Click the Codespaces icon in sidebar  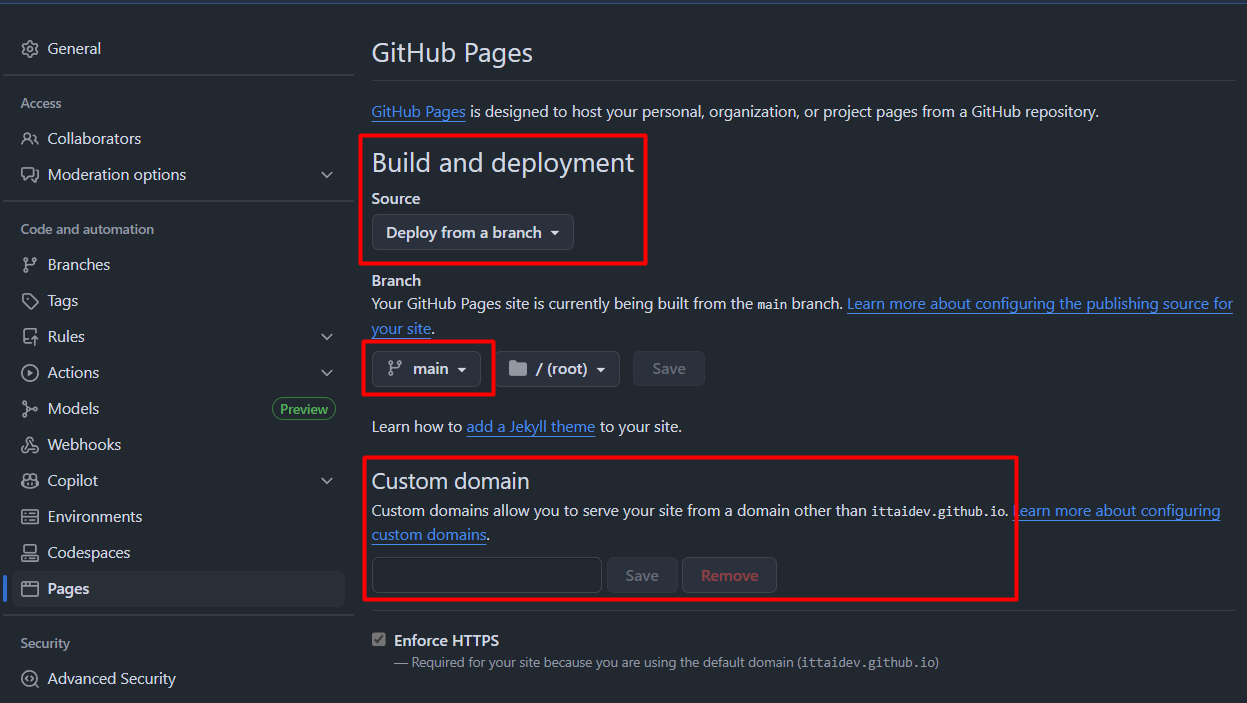pyautogui.click(x=30, y=552)
